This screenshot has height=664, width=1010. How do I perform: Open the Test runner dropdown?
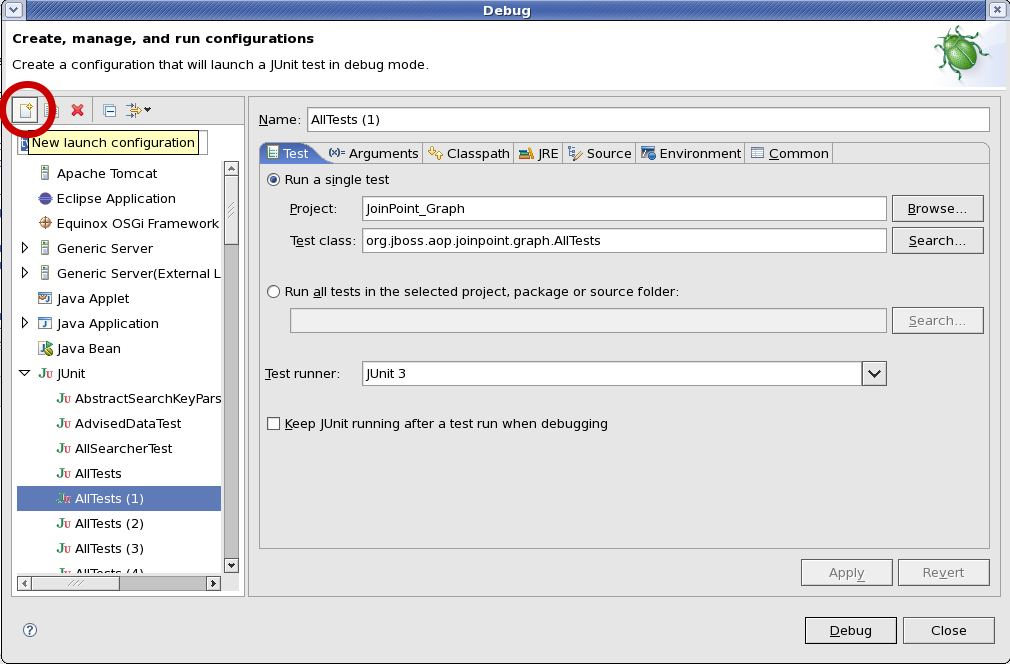click(x=874, y=374)
